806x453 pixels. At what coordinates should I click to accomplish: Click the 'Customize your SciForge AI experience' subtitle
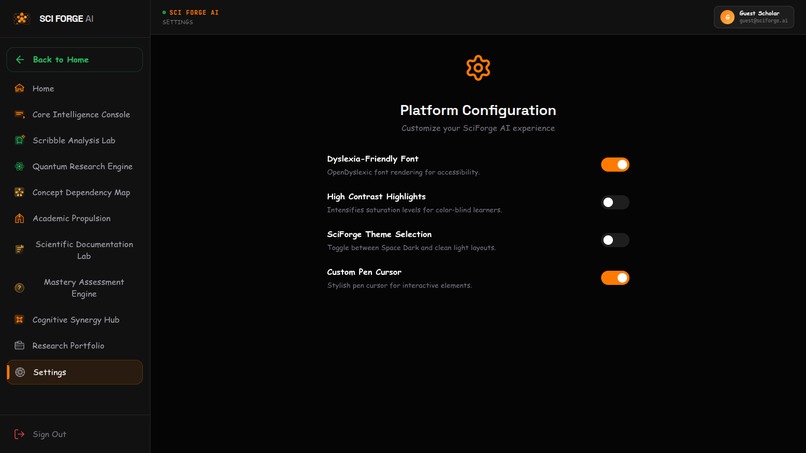pos(478,128)
